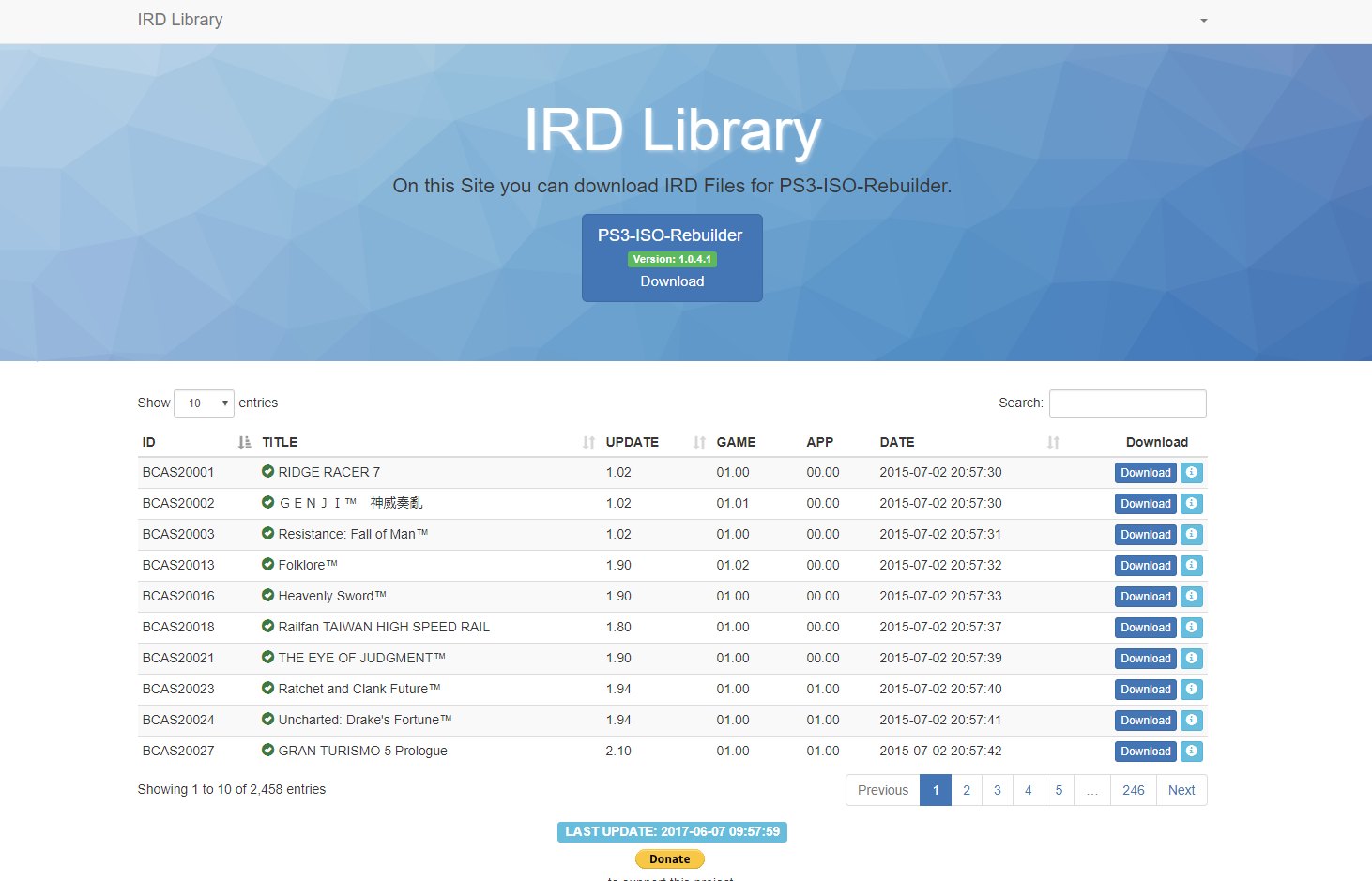1372x881 pixels.
Task: Open info for Uncharted: Drake's Fortune
Action: tap(1191, 721)
